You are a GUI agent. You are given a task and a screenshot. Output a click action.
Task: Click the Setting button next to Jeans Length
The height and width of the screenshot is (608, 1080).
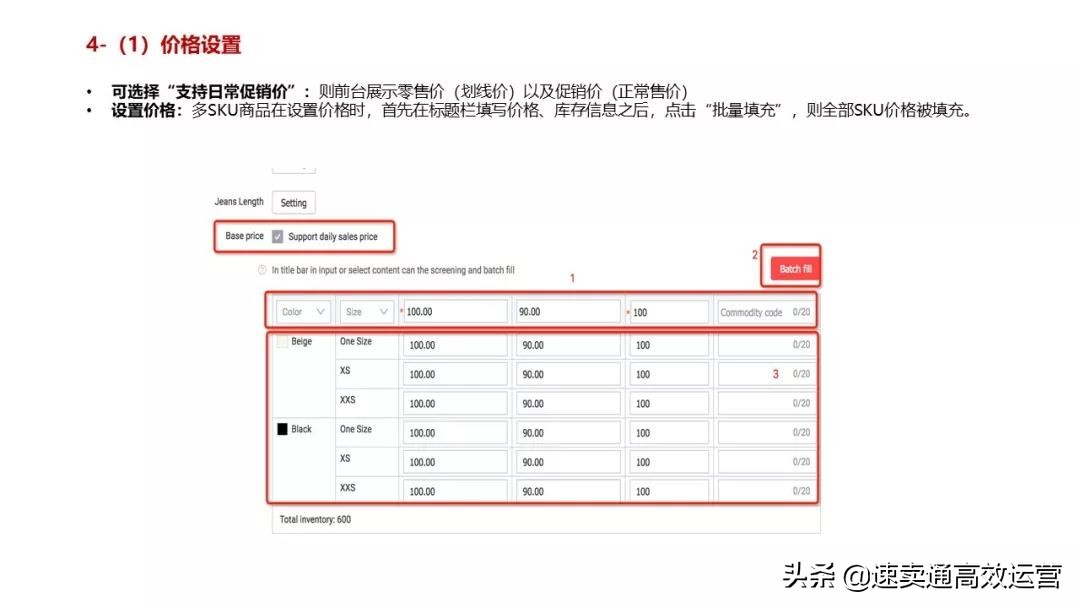293,202
